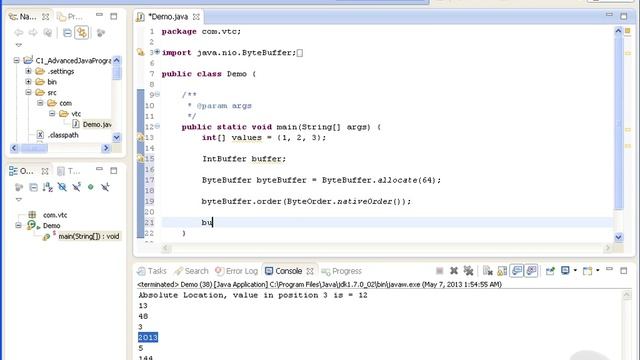
Task: Place cursor after 'bu' on line 21
Action: coord(213,222)
